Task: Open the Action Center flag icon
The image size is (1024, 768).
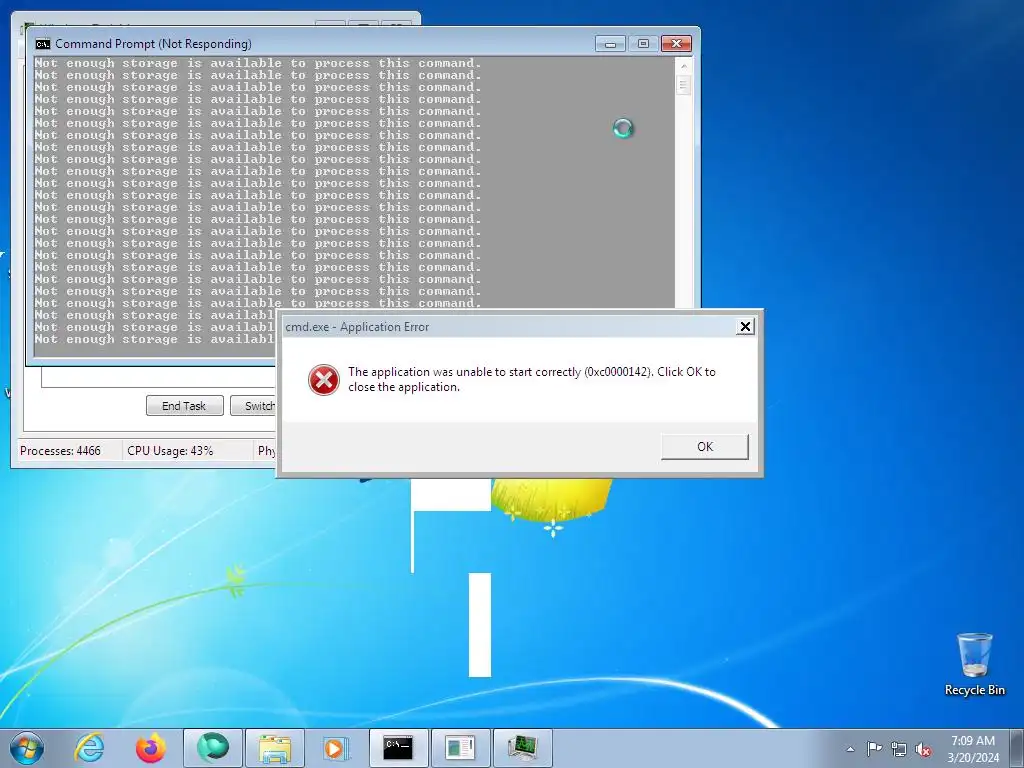Action: point(874,748)
